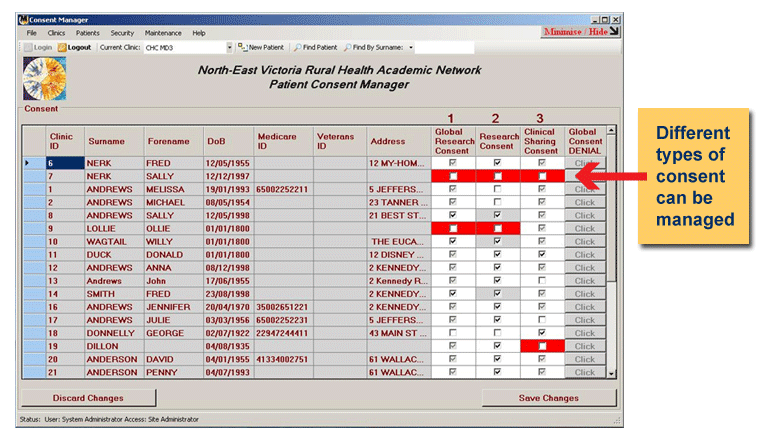Click the surname cell WAGTAIL

(114, 241)
